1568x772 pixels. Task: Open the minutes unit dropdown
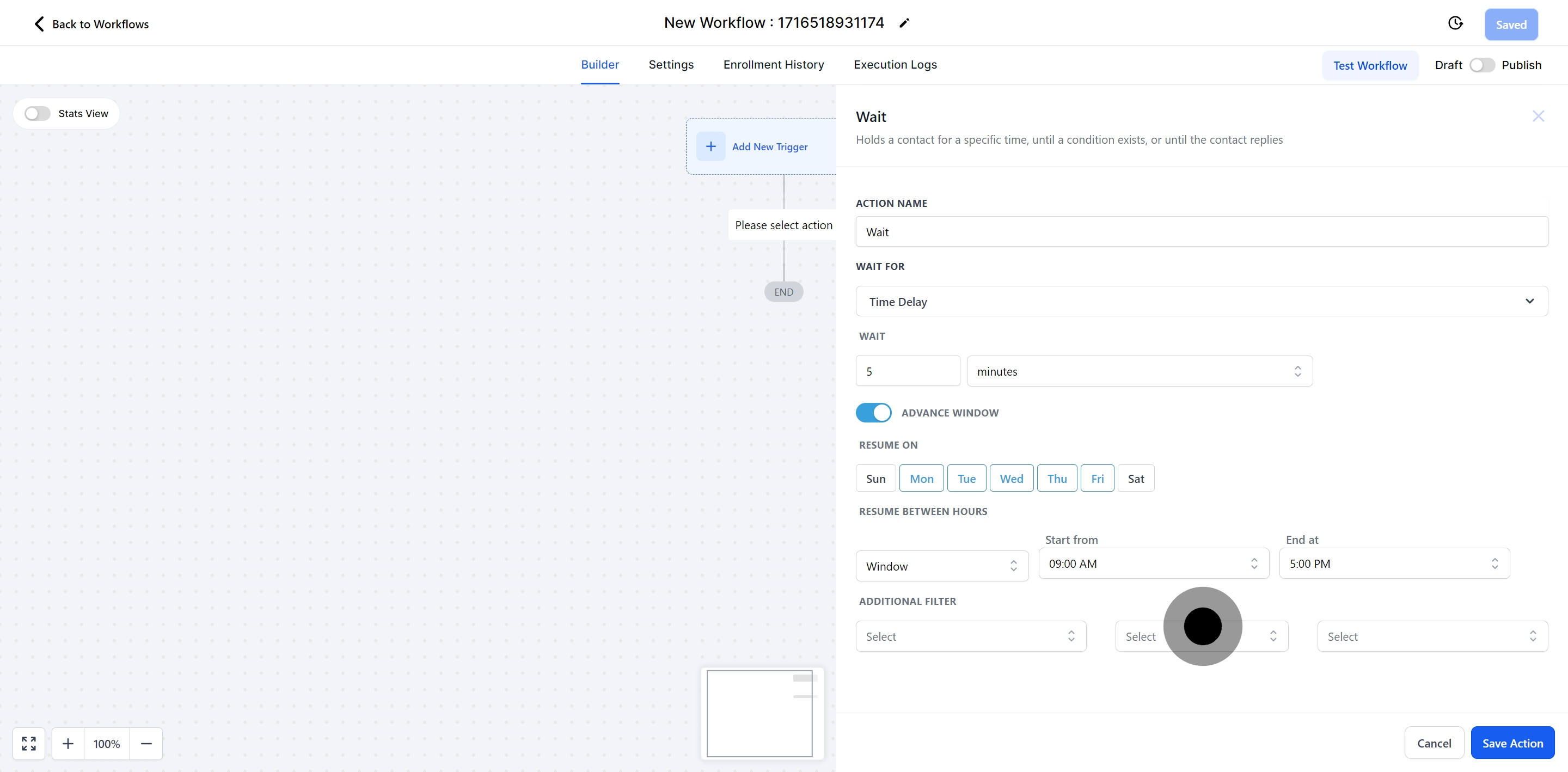pos(1139,371)
